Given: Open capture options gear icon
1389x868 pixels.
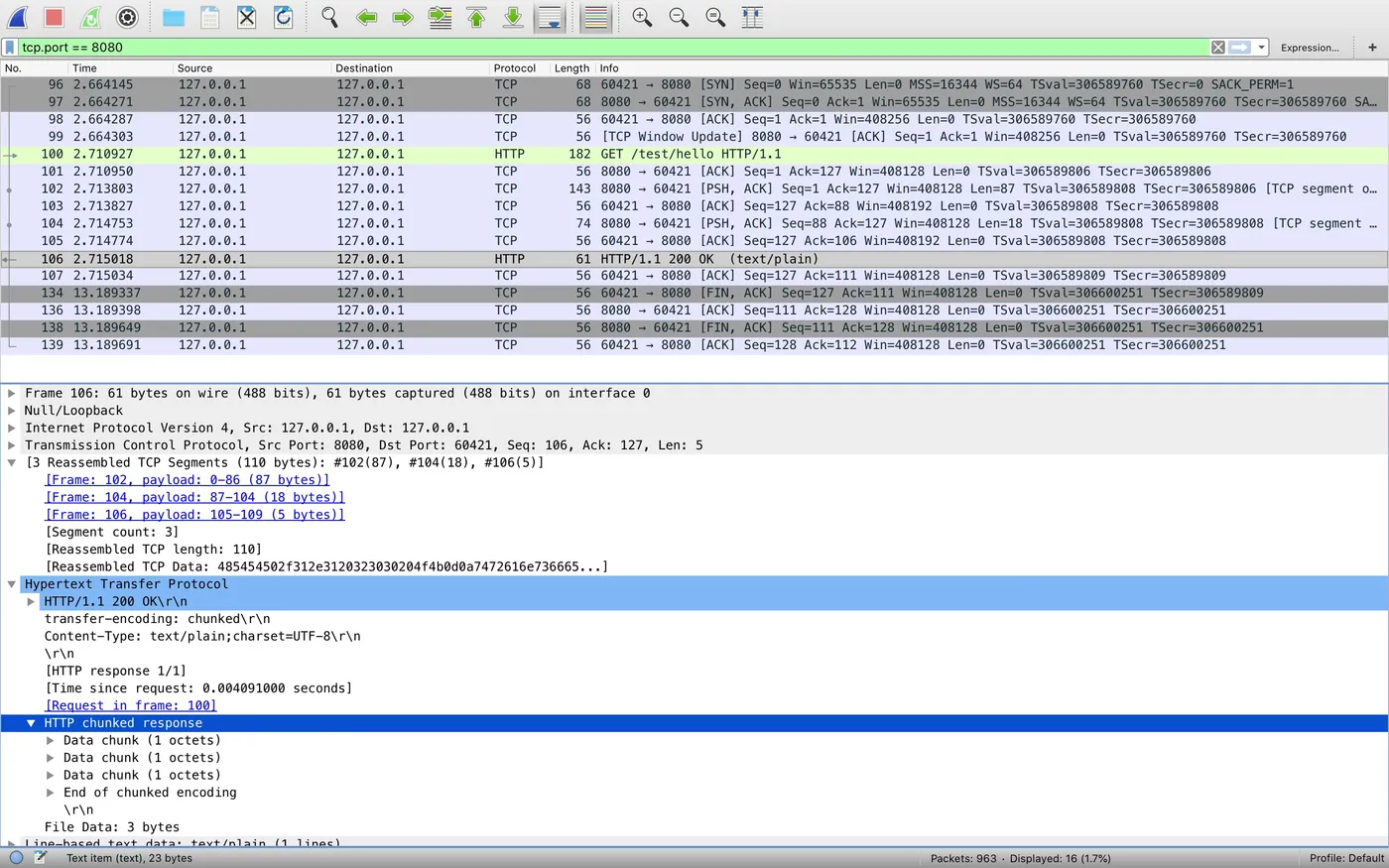Looking at the screenshot, I should pos(127,17).
